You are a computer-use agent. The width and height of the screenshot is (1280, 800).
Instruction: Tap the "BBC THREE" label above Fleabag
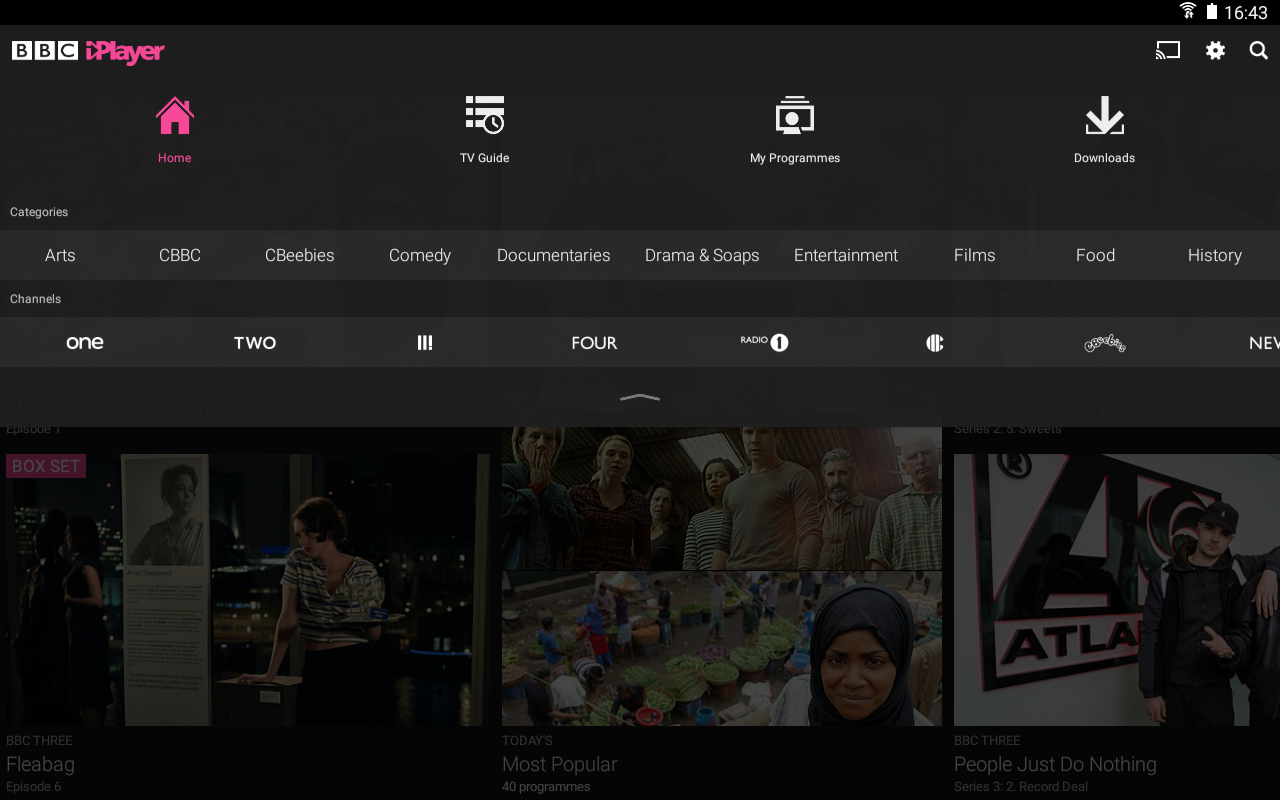tap(39, 741)
